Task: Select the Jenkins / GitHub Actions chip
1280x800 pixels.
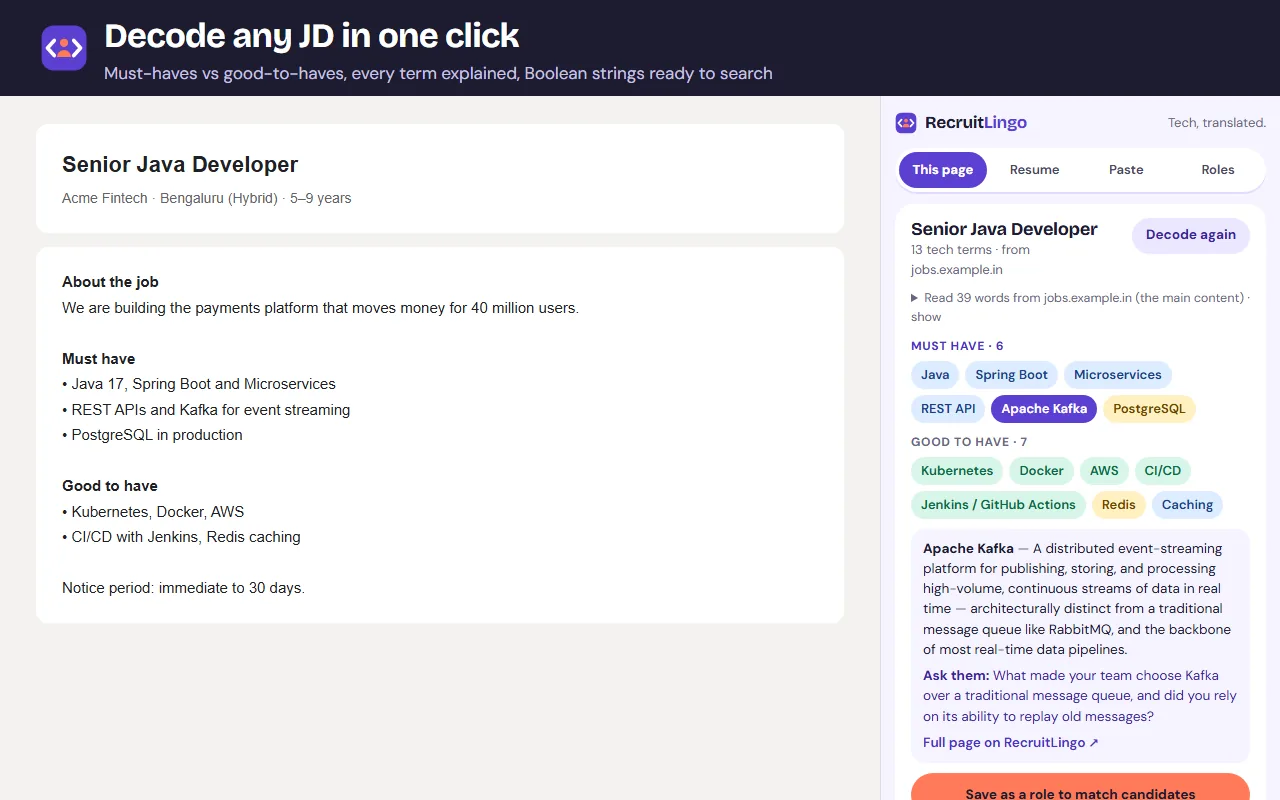Action: coord(998,505)
